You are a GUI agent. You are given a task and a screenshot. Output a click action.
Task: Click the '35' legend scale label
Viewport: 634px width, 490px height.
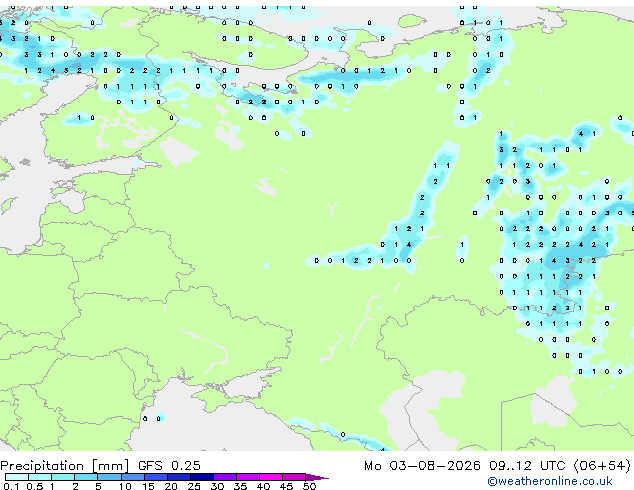click(240, 486)
